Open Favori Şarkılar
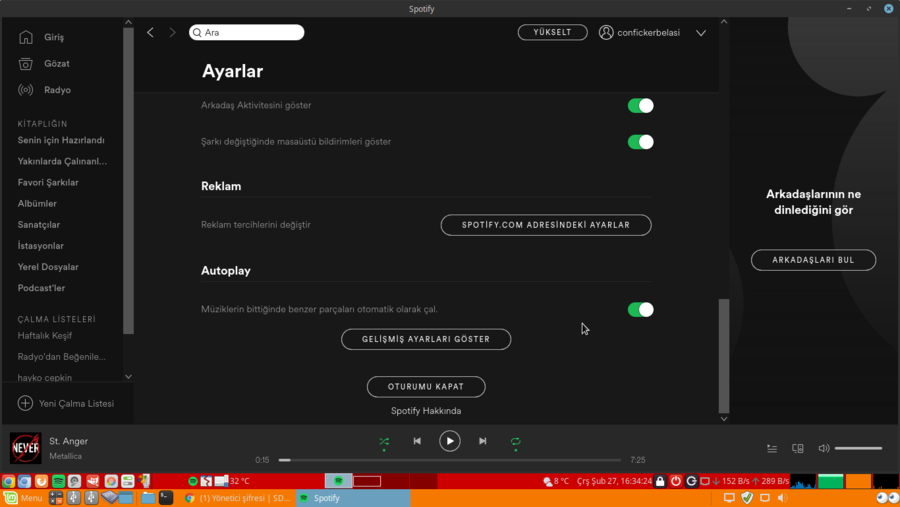 pos(48,183)
